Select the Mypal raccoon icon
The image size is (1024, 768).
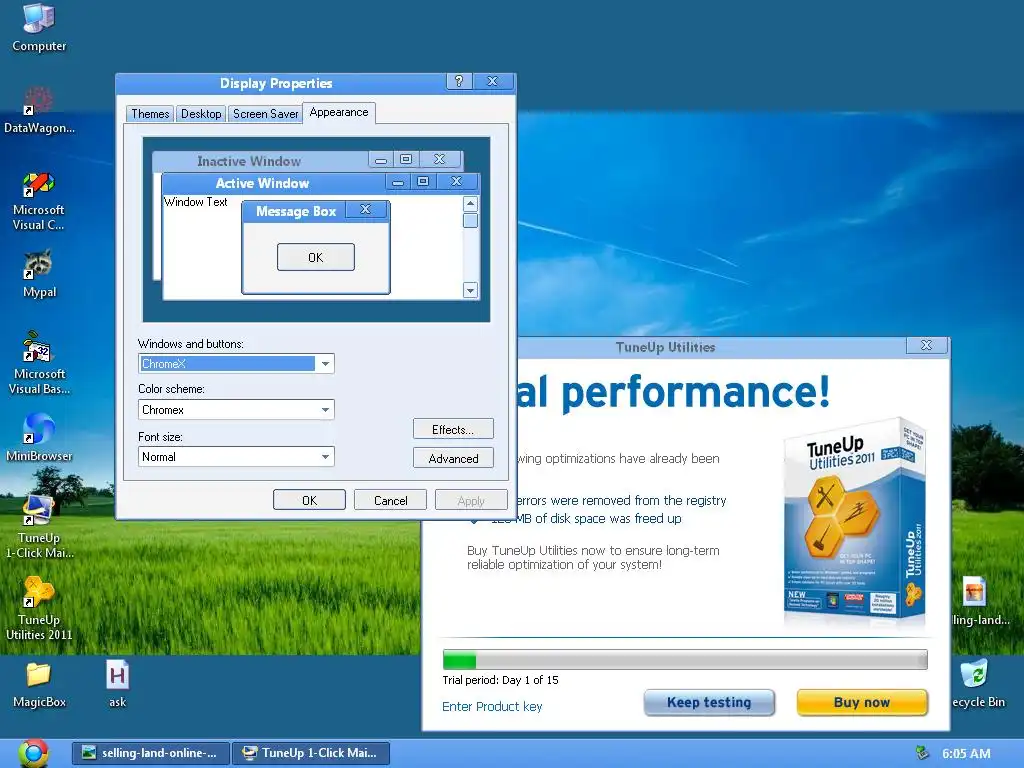[x=39, y=273]
